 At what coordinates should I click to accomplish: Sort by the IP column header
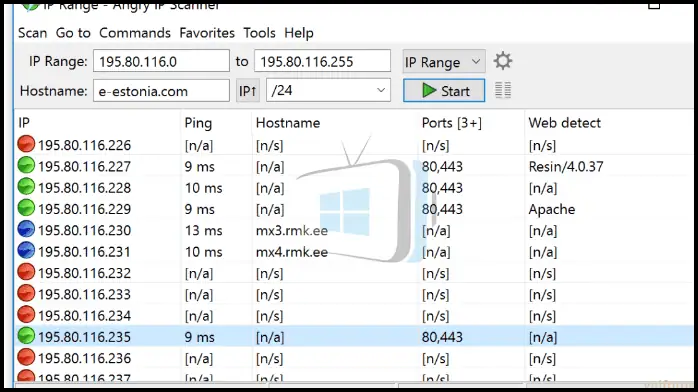[24, 123]
